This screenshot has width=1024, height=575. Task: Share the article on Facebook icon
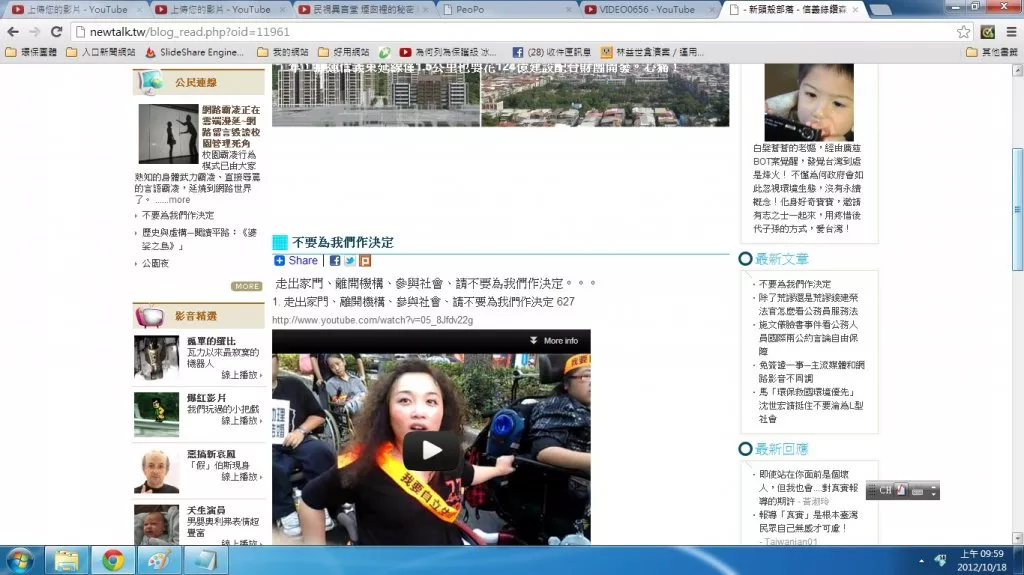(335, 261)
